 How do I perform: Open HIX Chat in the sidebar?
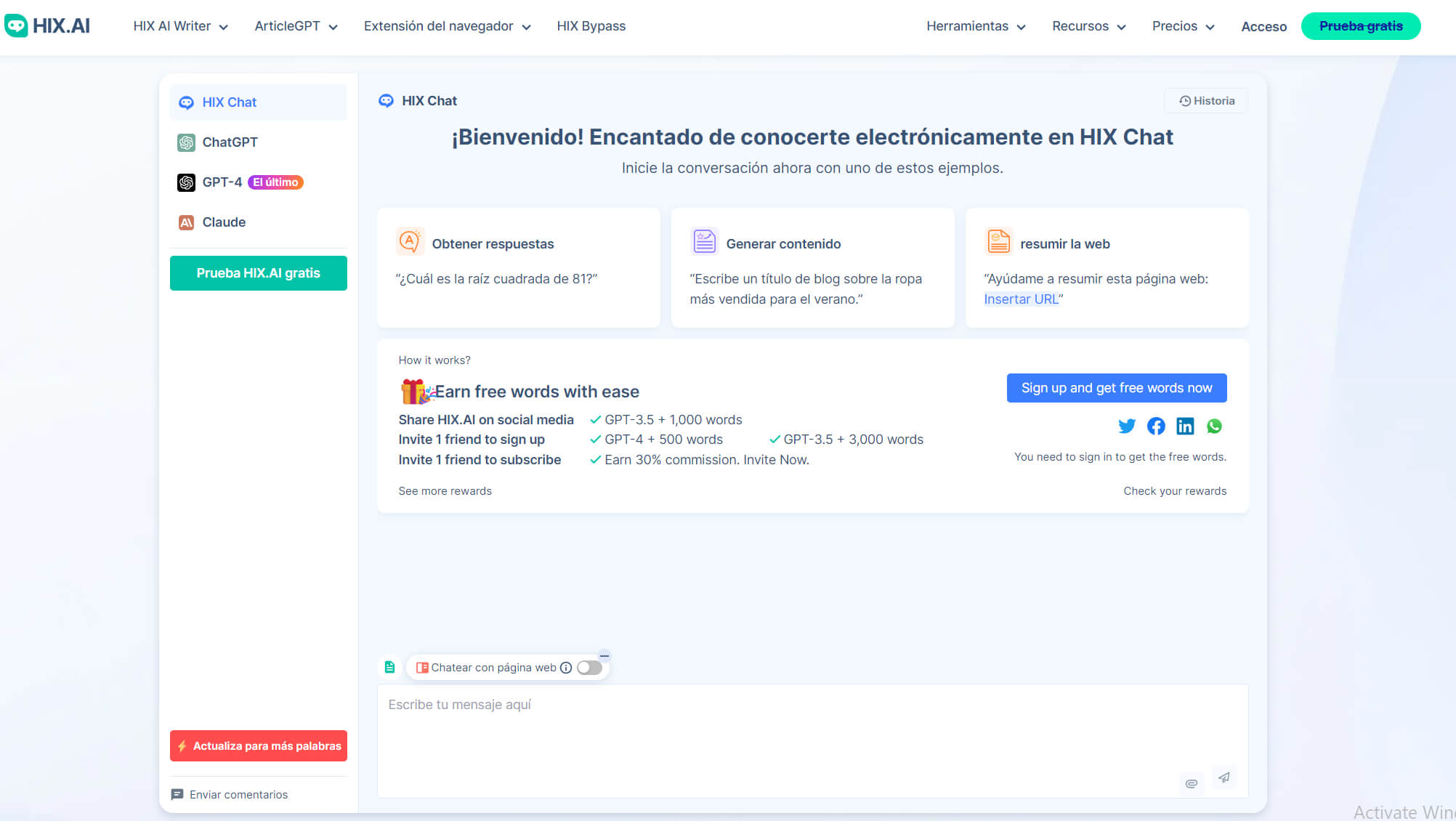[x=258, y=102]
